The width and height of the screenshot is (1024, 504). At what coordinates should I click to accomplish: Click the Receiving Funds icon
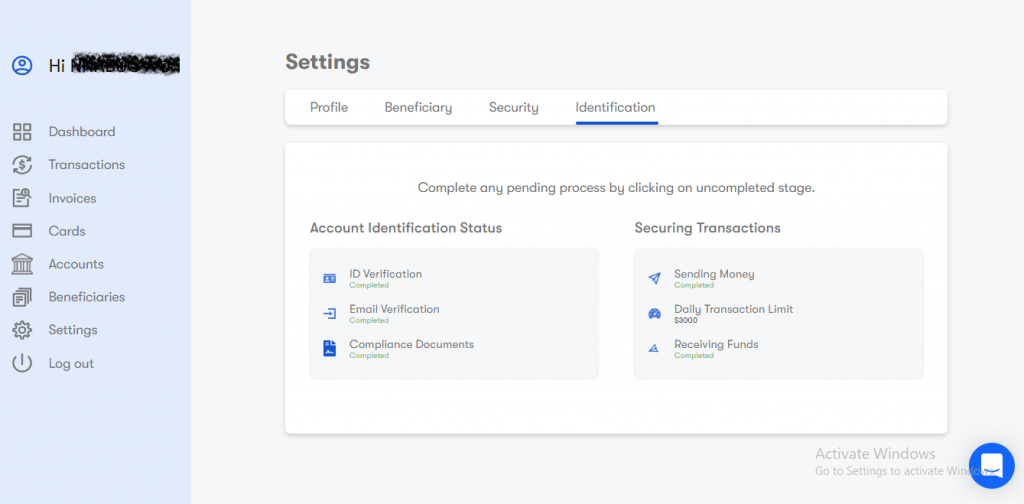tap(654, 349)
